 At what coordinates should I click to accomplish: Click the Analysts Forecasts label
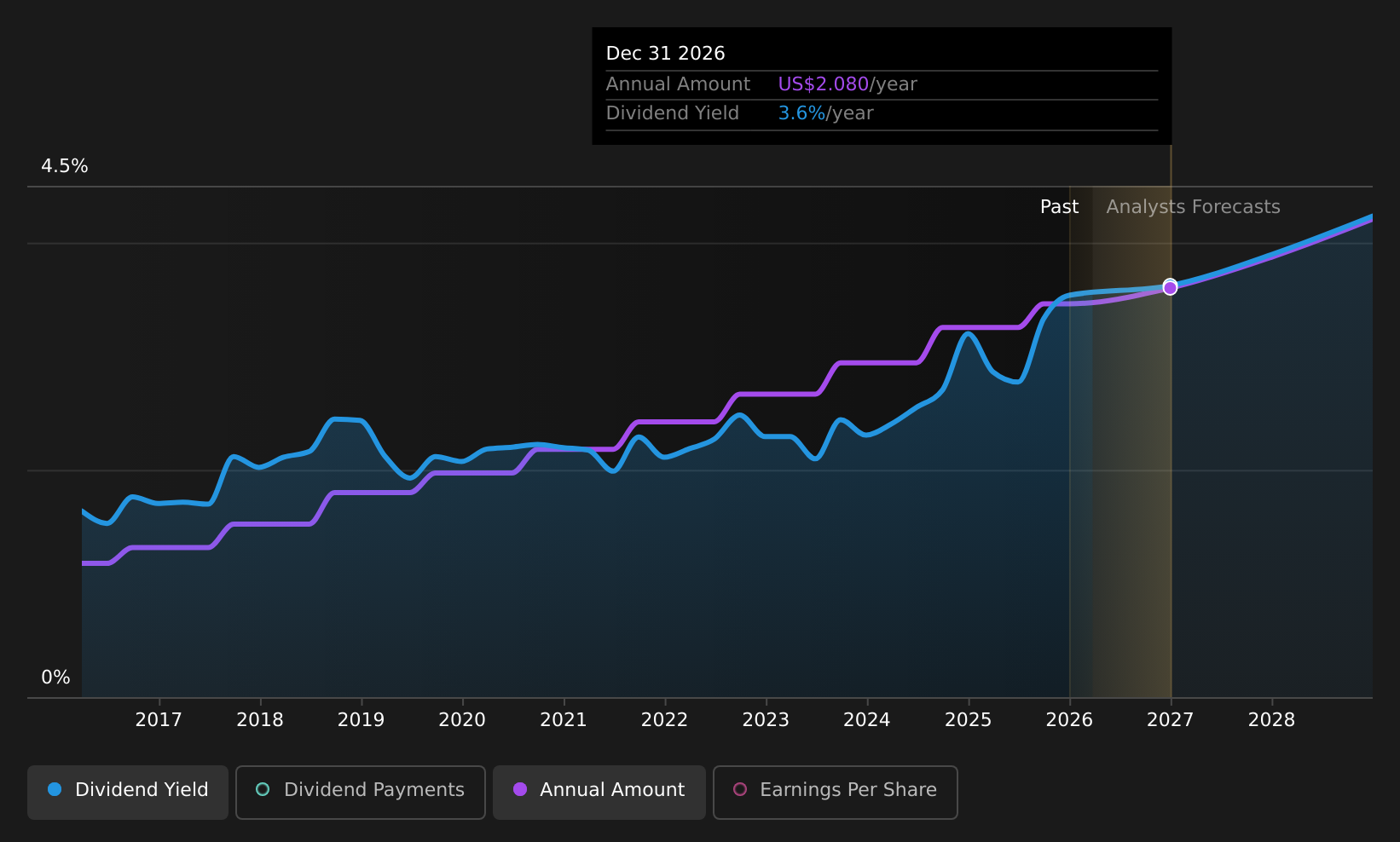pos(1194,207)
